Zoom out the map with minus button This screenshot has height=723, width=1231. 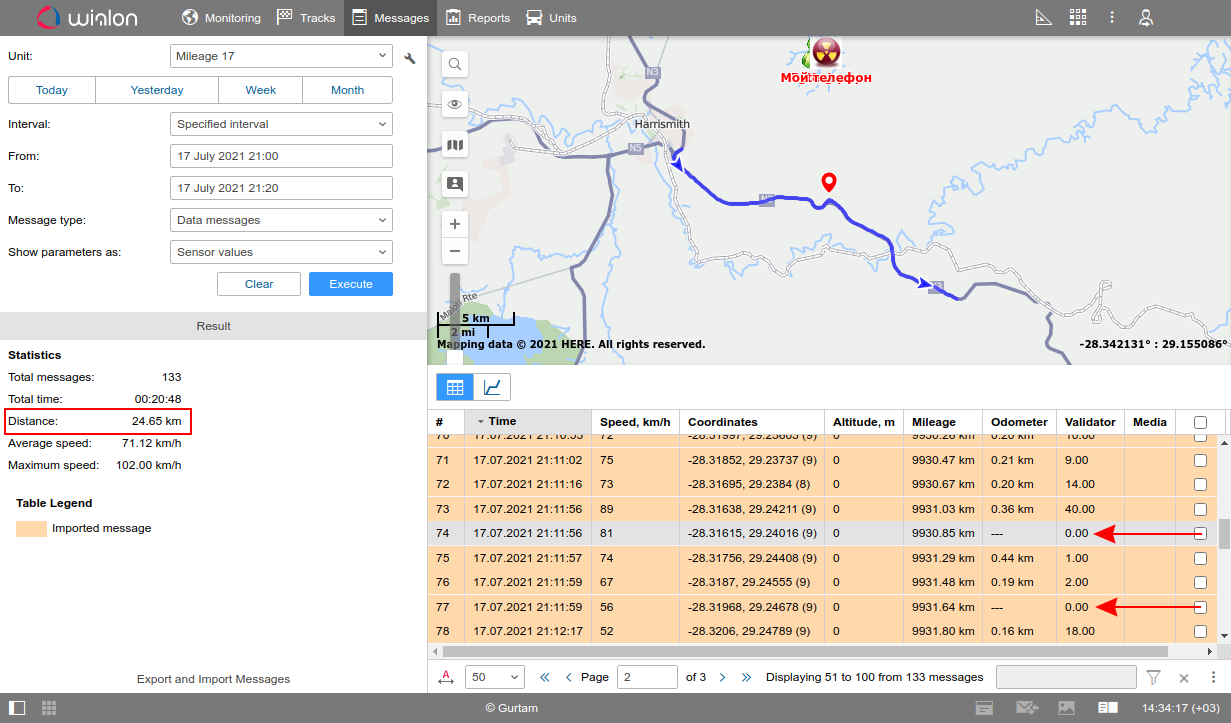(455, 251)
